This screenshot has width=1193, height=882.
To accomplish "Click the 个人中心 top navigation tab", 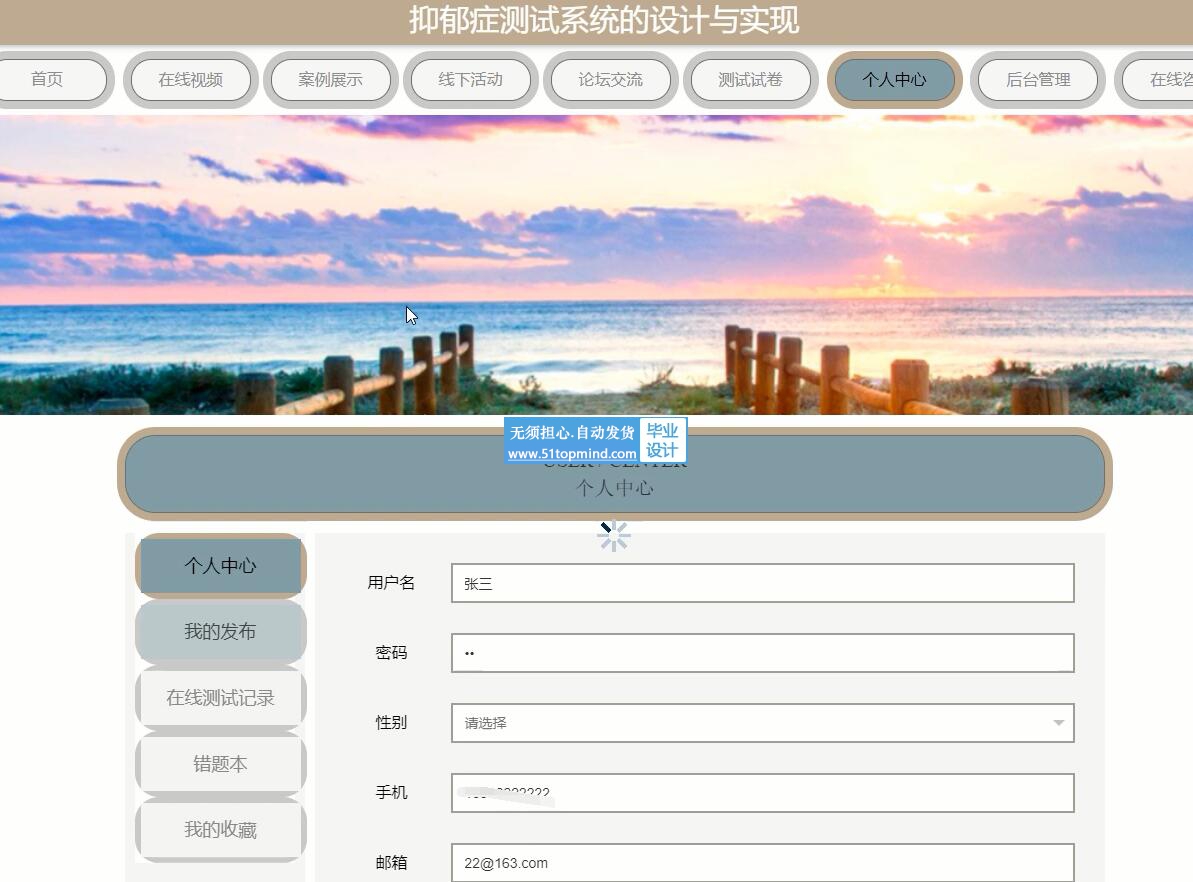I will [x=894, y=80].
